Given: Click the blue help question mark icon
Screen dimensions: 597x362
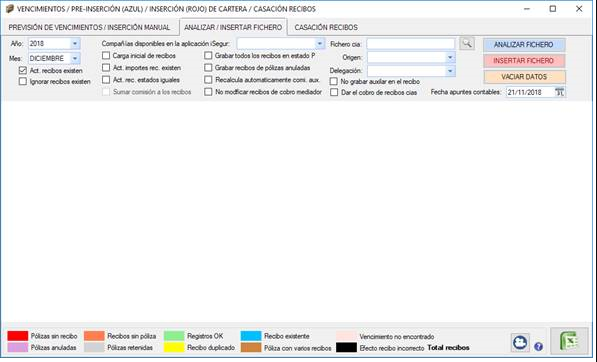Looking at the screenshot, I should point(538,346).
